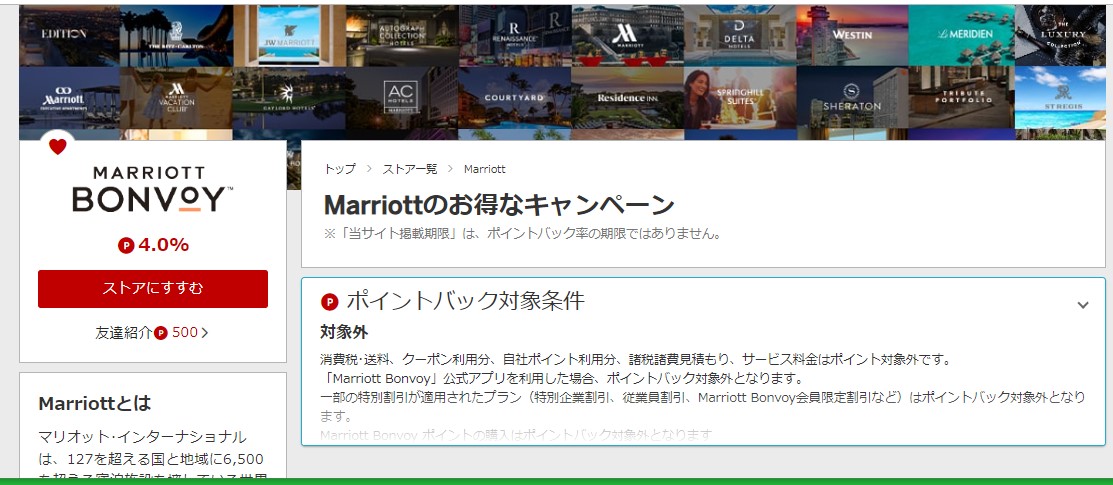Select the Autograph Collection brand tile

(402, 36)
